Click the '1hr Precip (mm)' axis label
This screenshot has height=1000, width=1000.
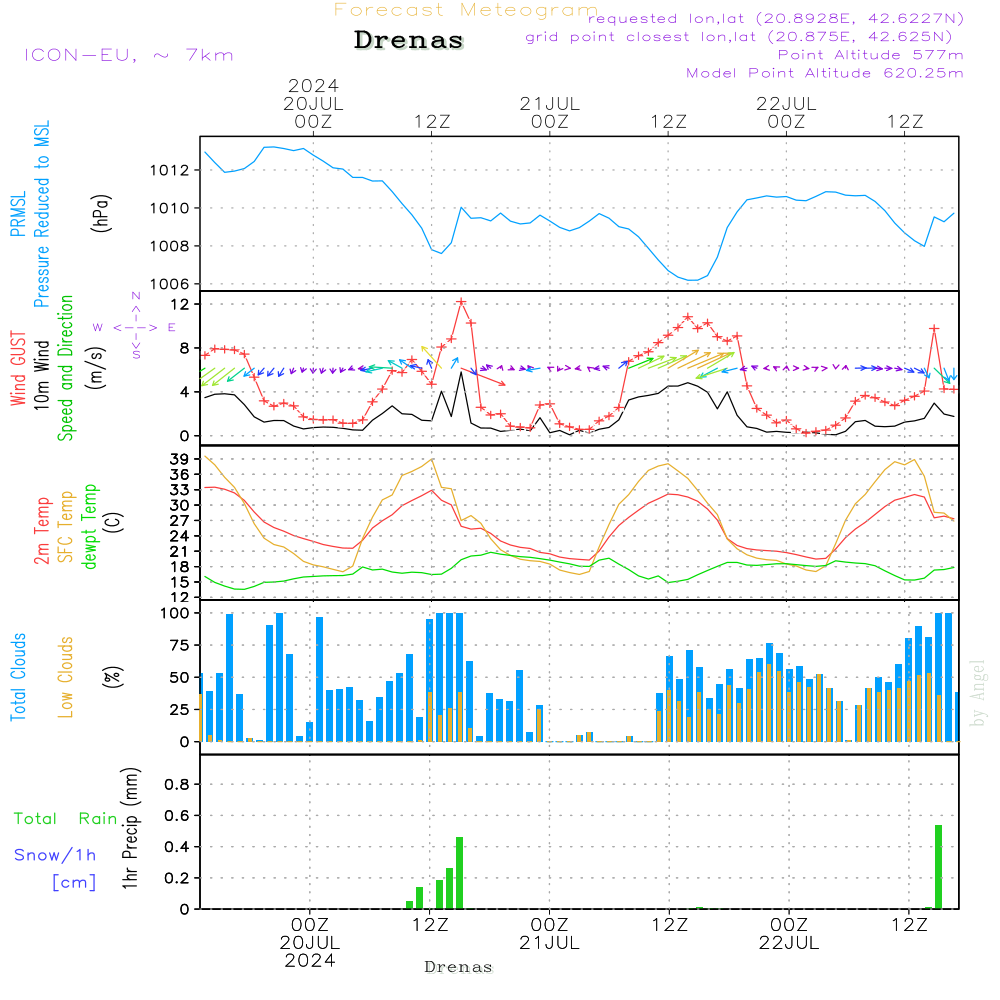[x=130, y=828]
